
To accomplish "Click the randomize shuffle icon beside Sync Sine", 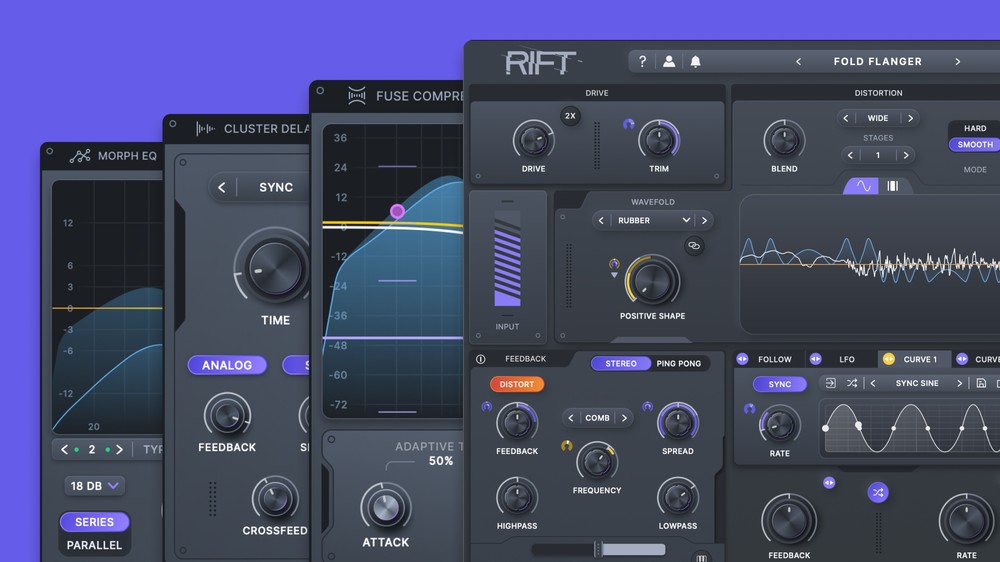I will 852,383.
